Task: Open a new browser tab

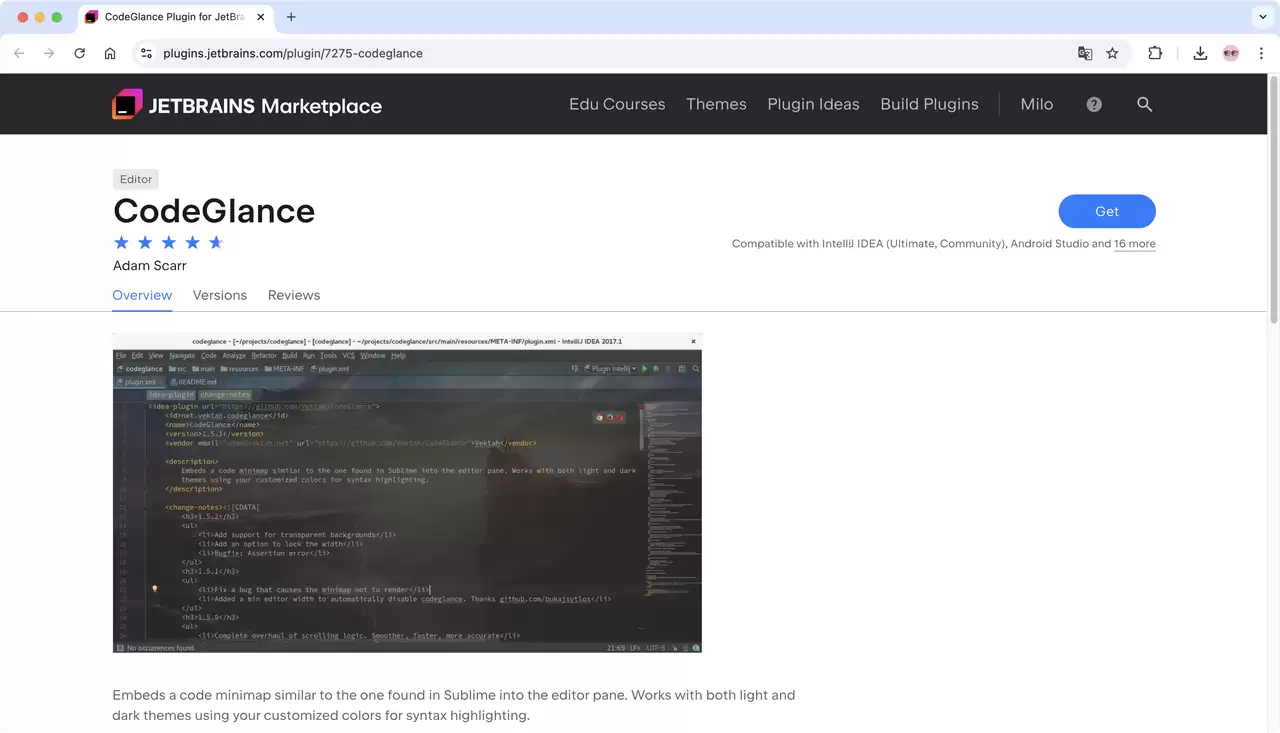Action: coord(291,17)
